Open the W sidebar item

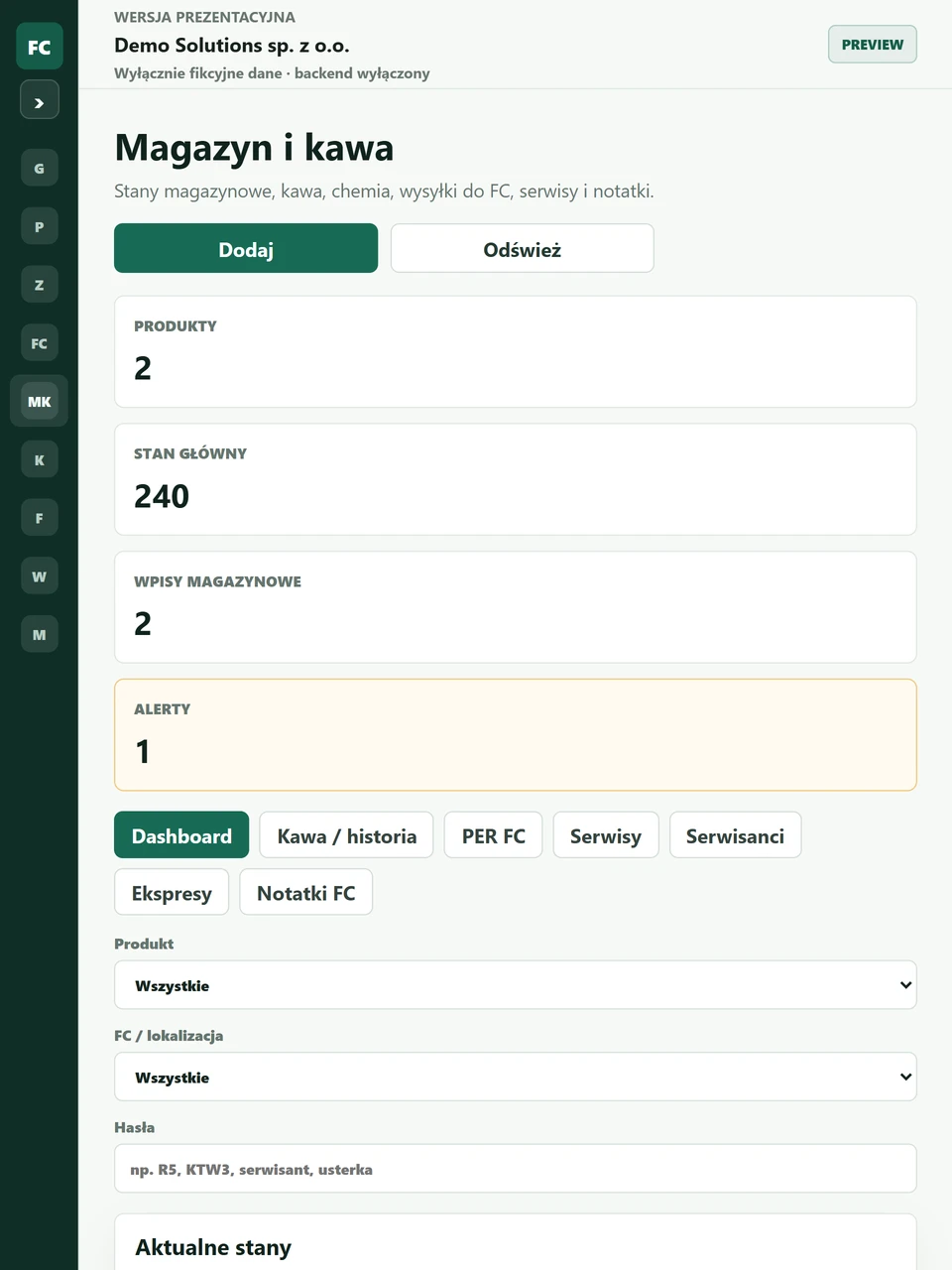click(x=40, y=576)
